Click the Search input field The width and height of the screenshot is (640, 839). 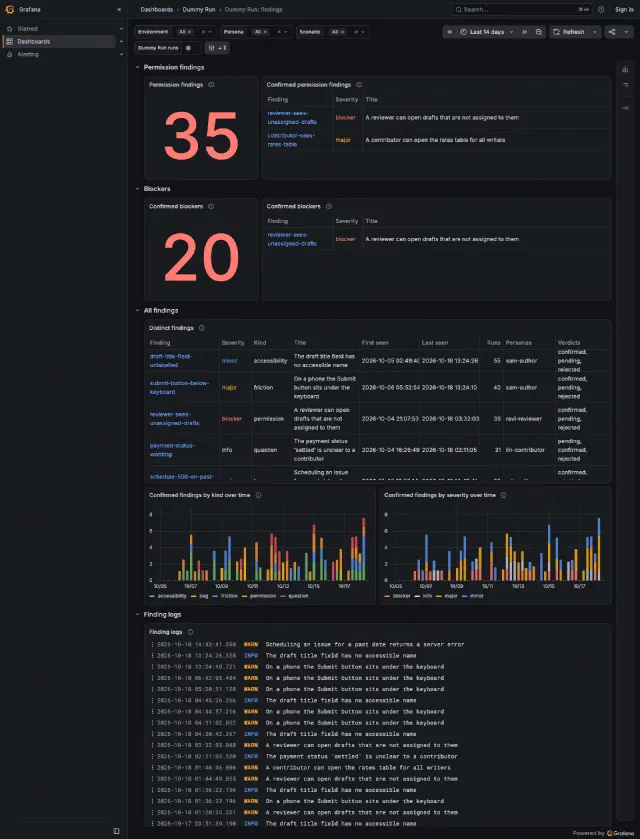(522, 10)
